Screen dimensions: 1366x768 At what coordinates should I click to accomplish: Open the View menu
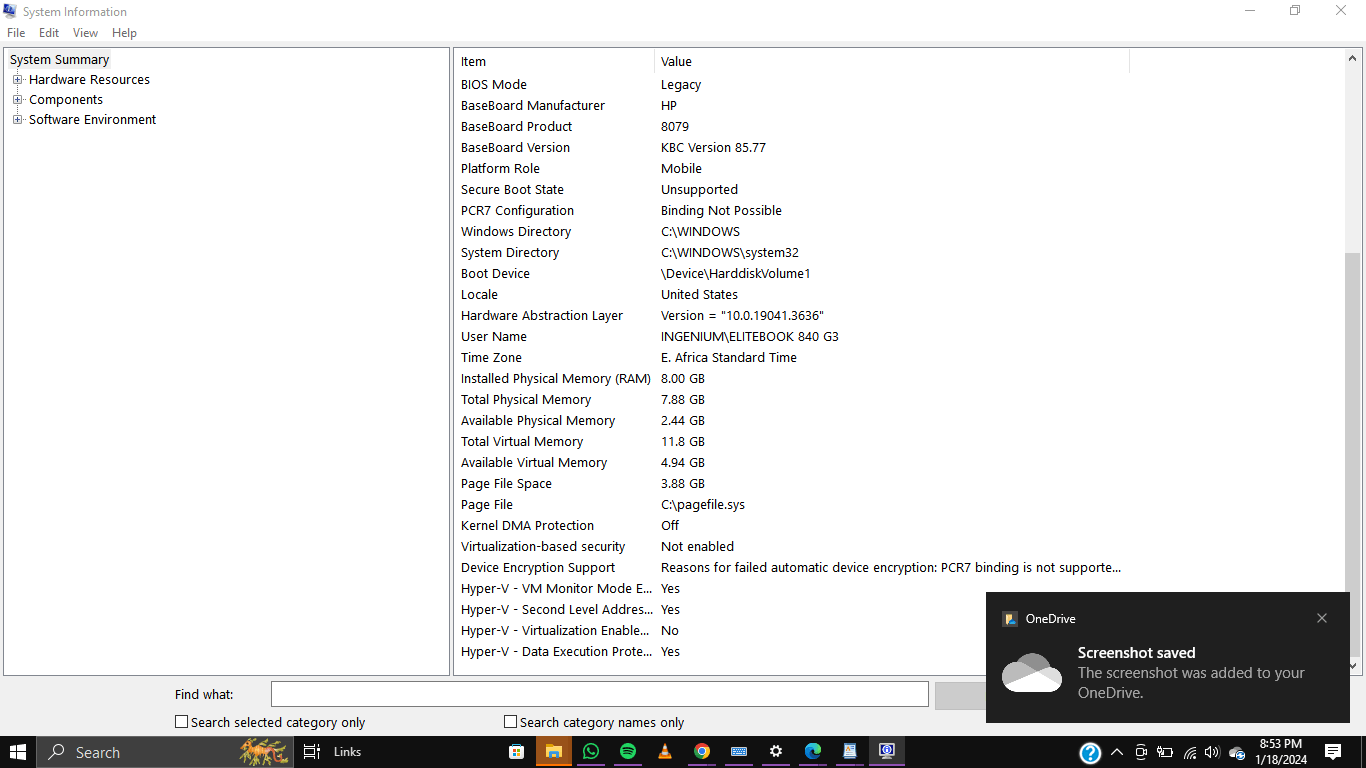[86, 33]
